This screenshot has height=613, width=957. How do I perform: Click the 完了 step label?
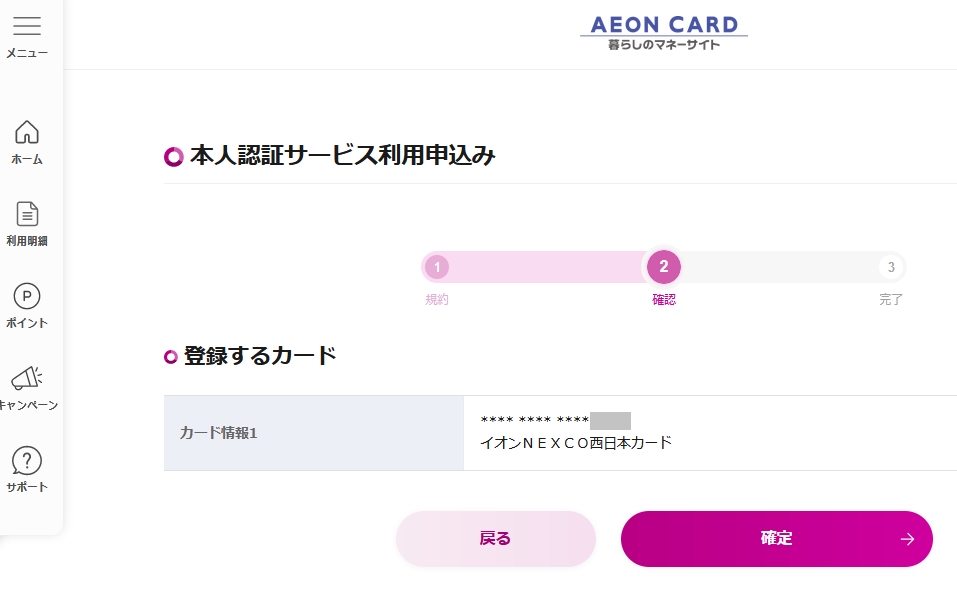891,299
